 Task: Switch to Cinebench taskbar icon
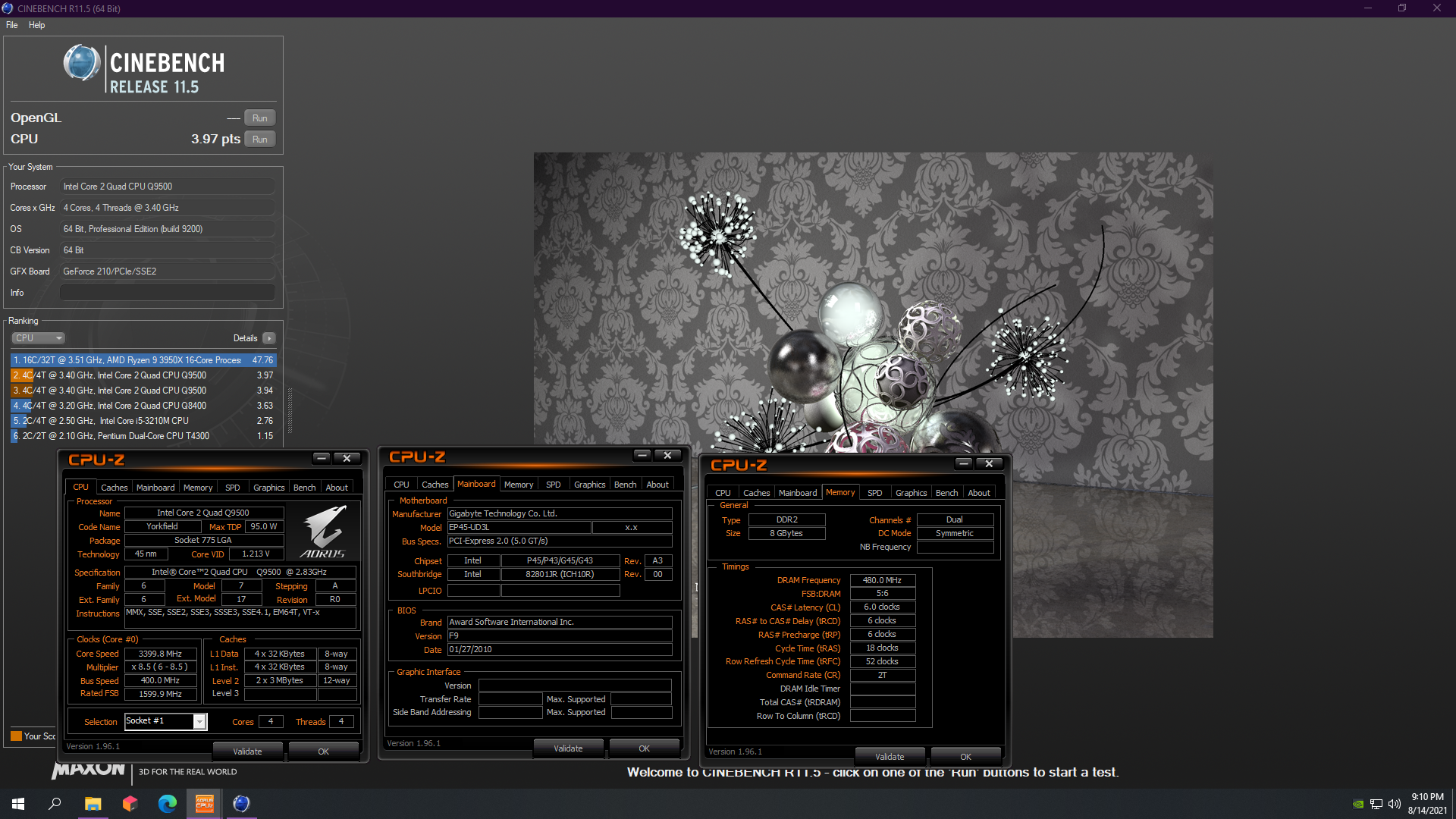pos(241,804)
